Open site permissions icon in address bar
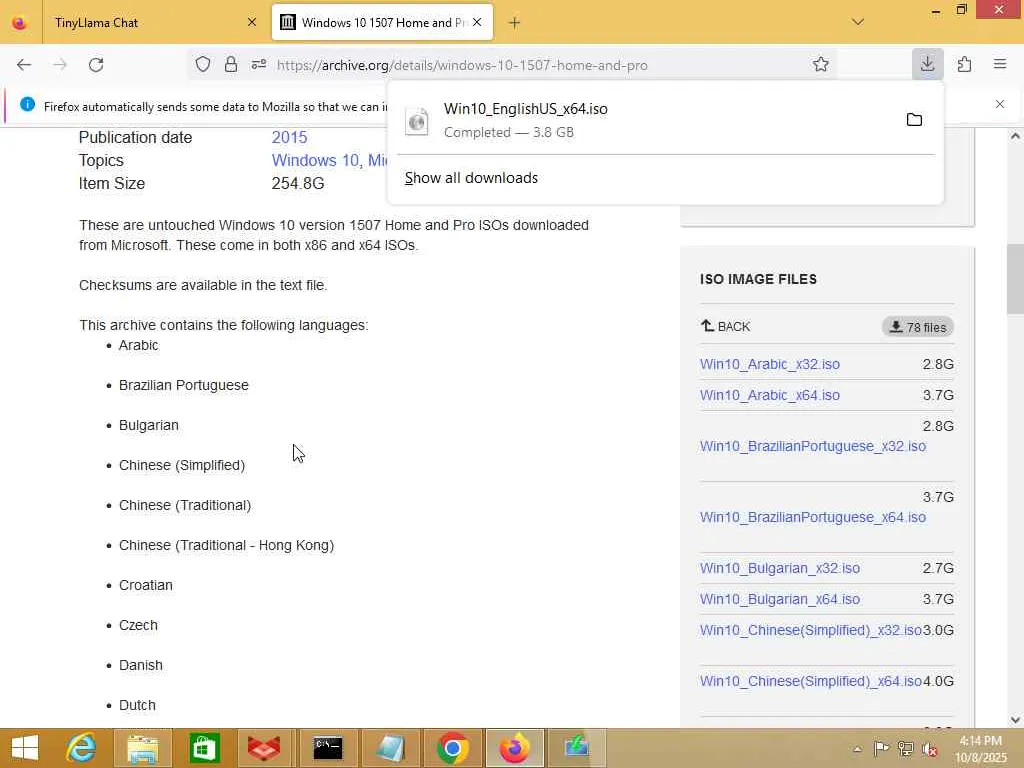1024x768 pixels. coord(259,65)
